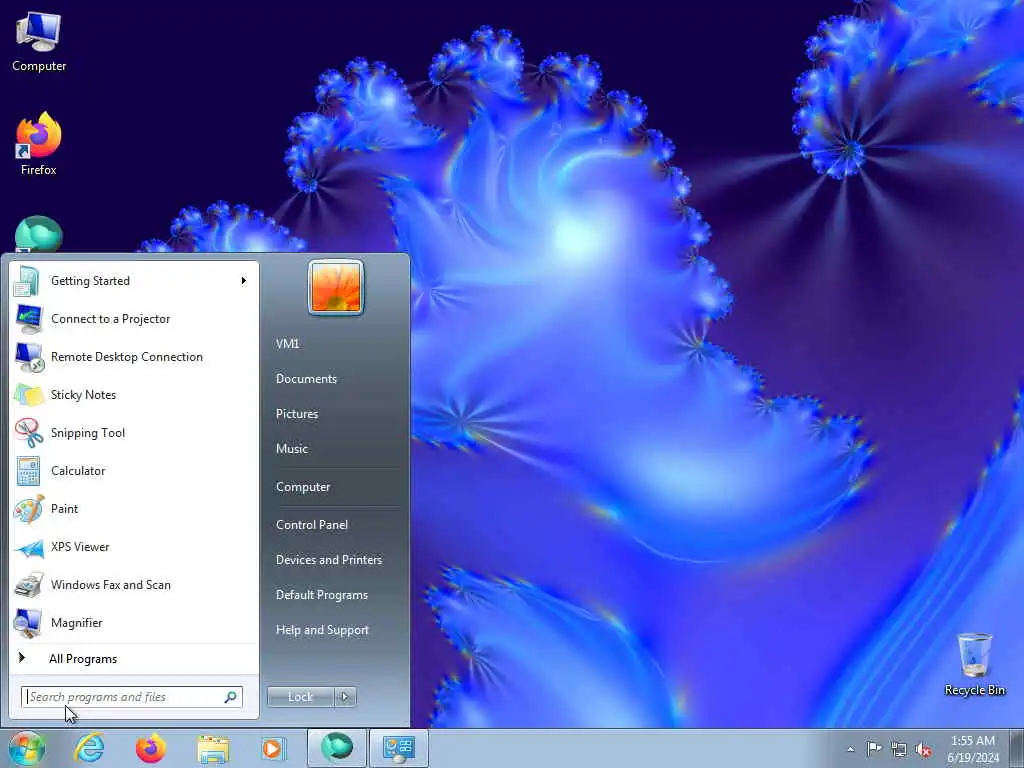Image resolution: width=1024 pixels, height=768 pixels.
Task: Launch Paint from the palette icon
Action: click(x=28, y=509)
